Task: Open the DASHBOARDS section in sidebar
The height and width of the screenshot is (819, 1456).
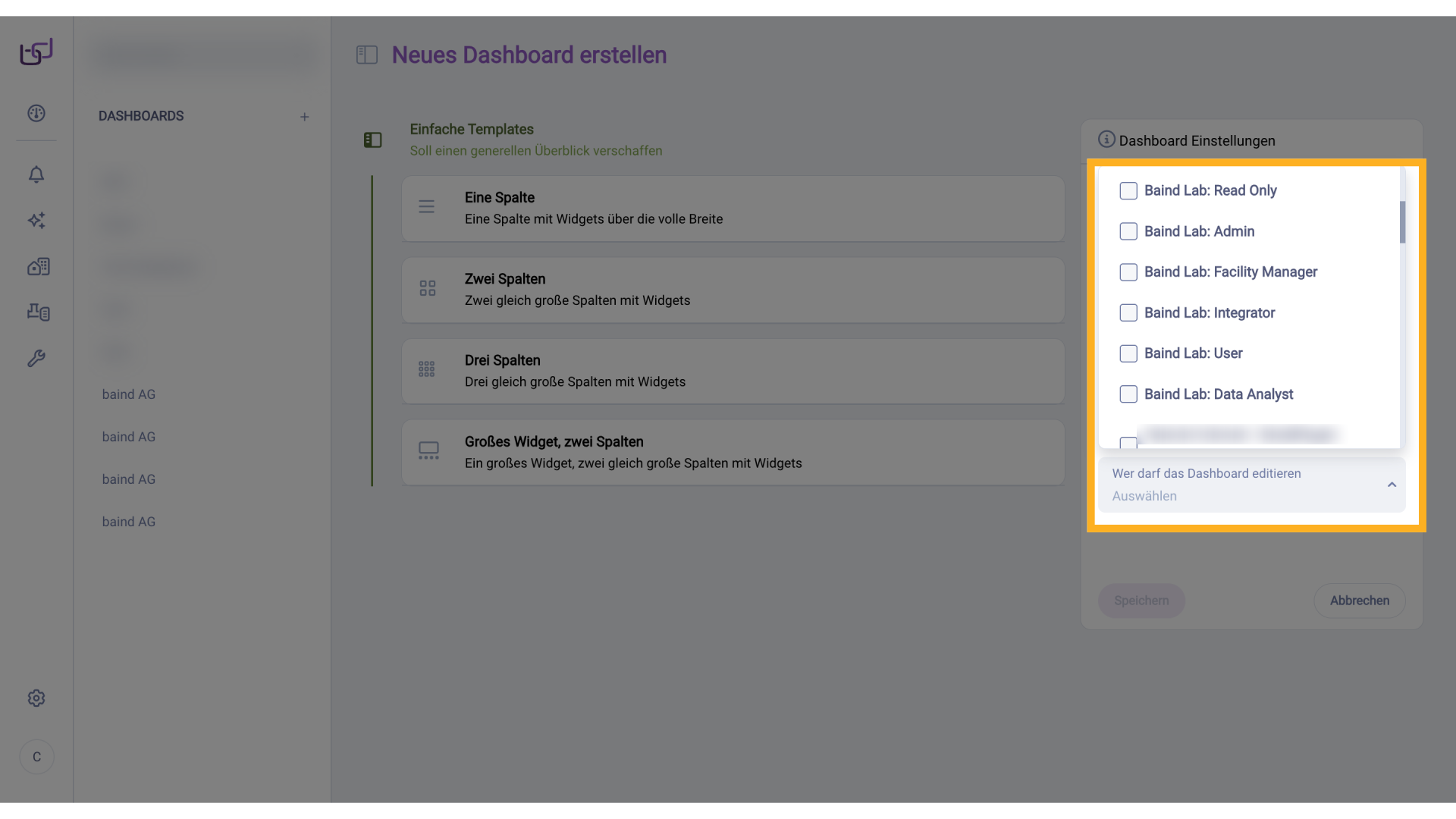Action: coord(140,116)
